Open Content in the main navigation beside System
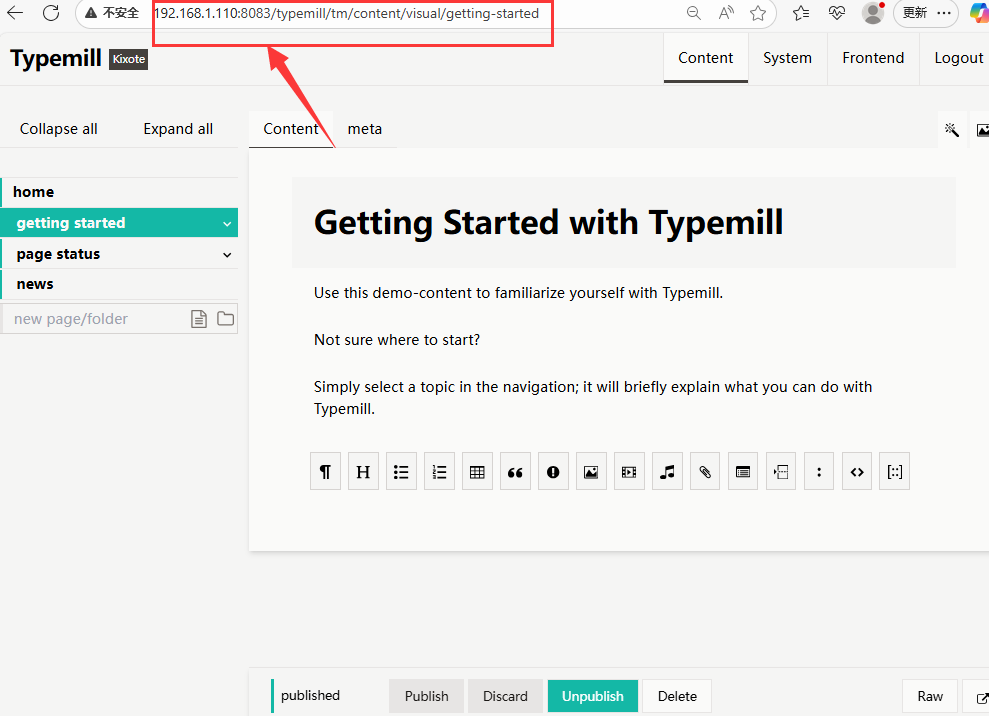The height and width of the screenshot is (716, 989). (706, 58)
